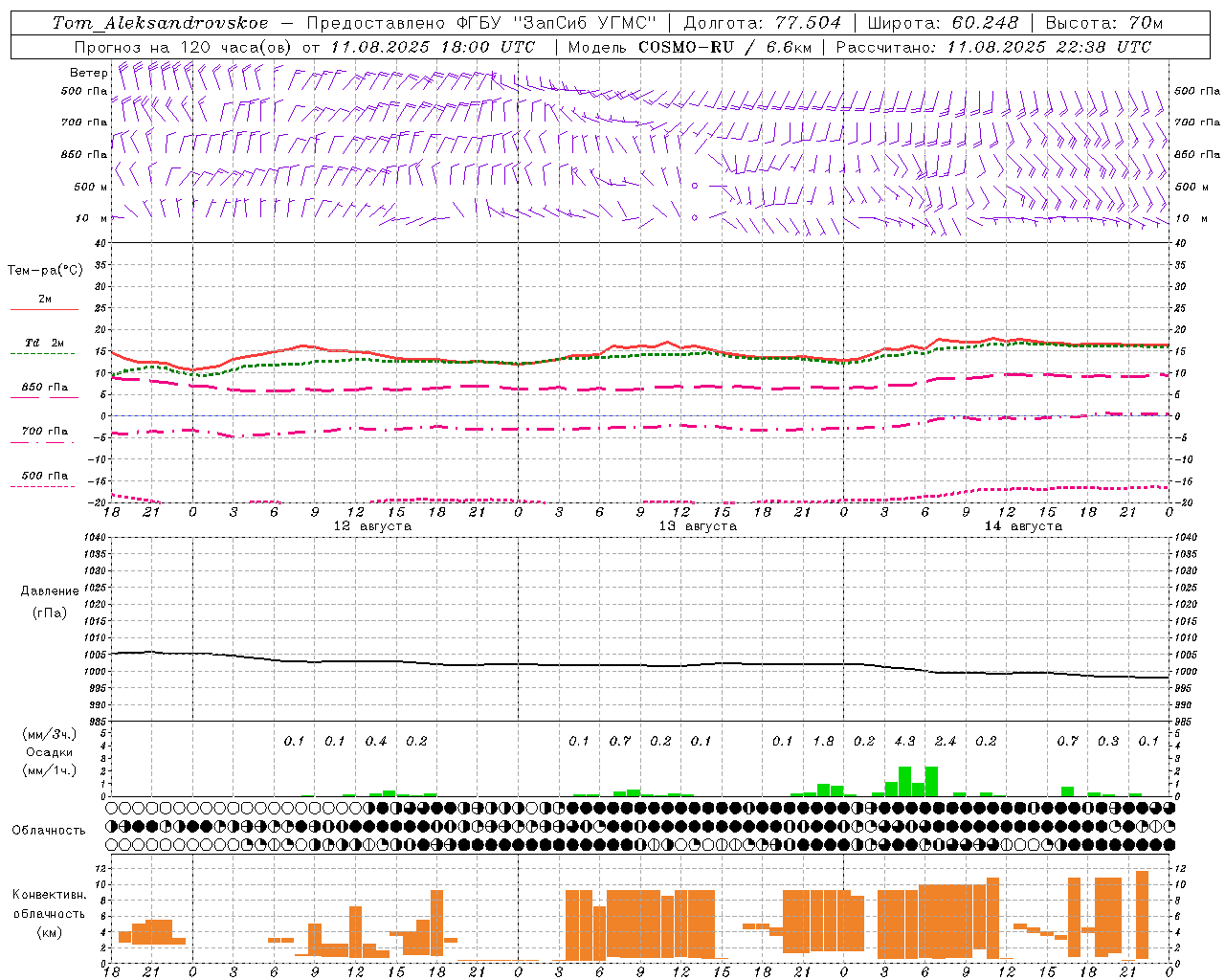The image size is (1225, 980).
Task: Click the (мм/3ч.) precipitation unit label
Action: pyautogui.click(x=50, y=734)
